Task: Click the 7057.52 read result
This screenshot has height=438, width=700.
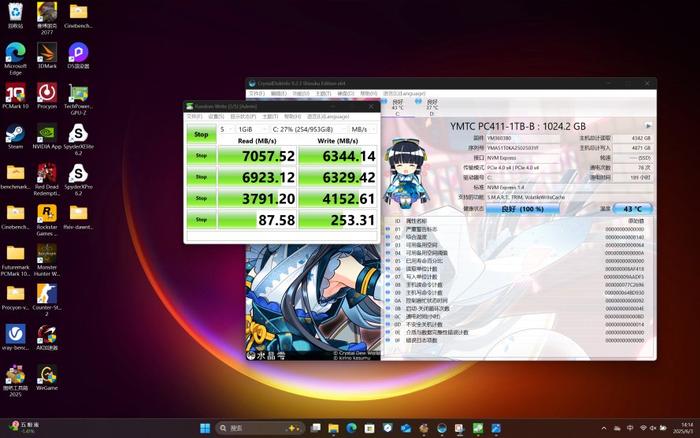Action: pyautogui.click(x=257, y=156)
